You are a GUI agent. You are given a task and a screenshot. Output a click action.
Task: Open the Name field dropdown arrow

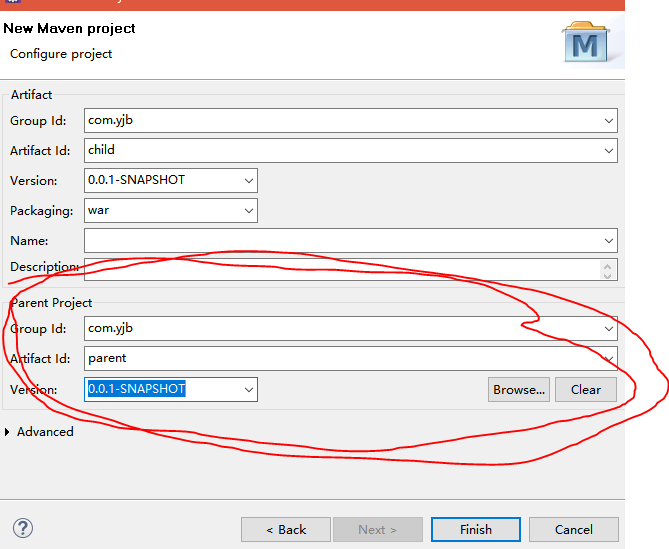[608, 241]
